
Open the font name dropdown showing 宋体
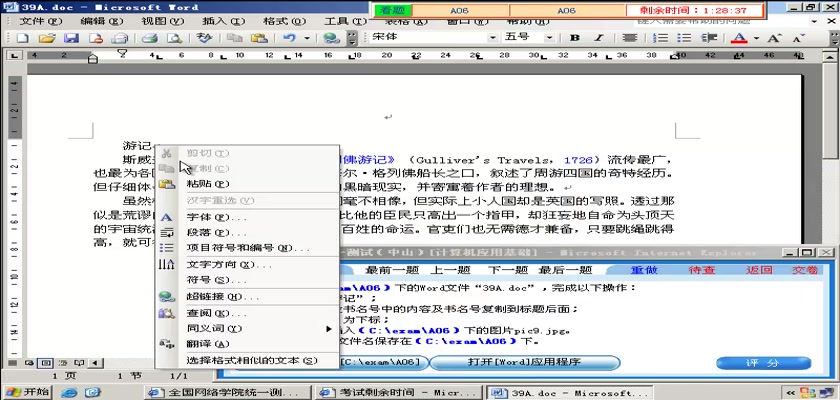(x=492, y=38)
